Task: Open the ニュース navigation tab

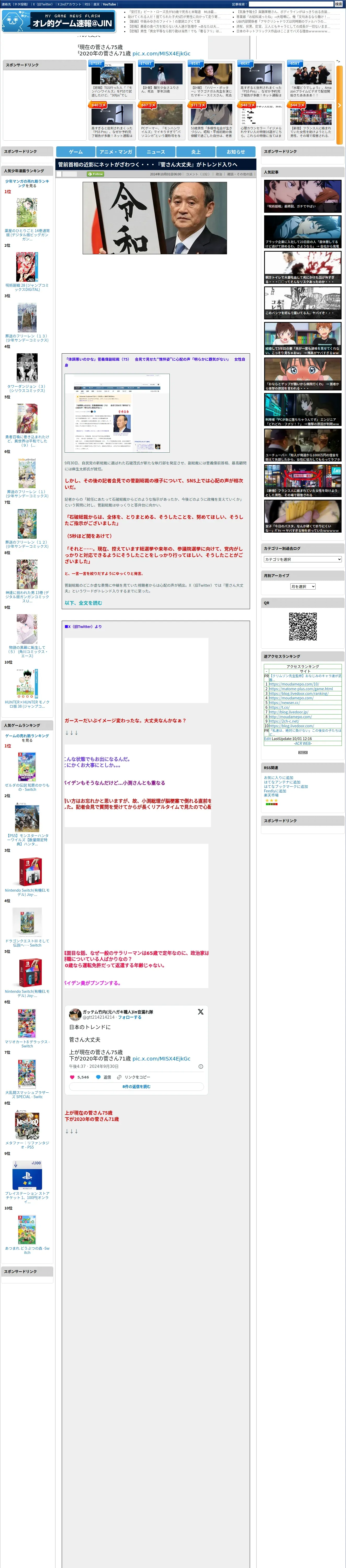Action: (155, 152)
